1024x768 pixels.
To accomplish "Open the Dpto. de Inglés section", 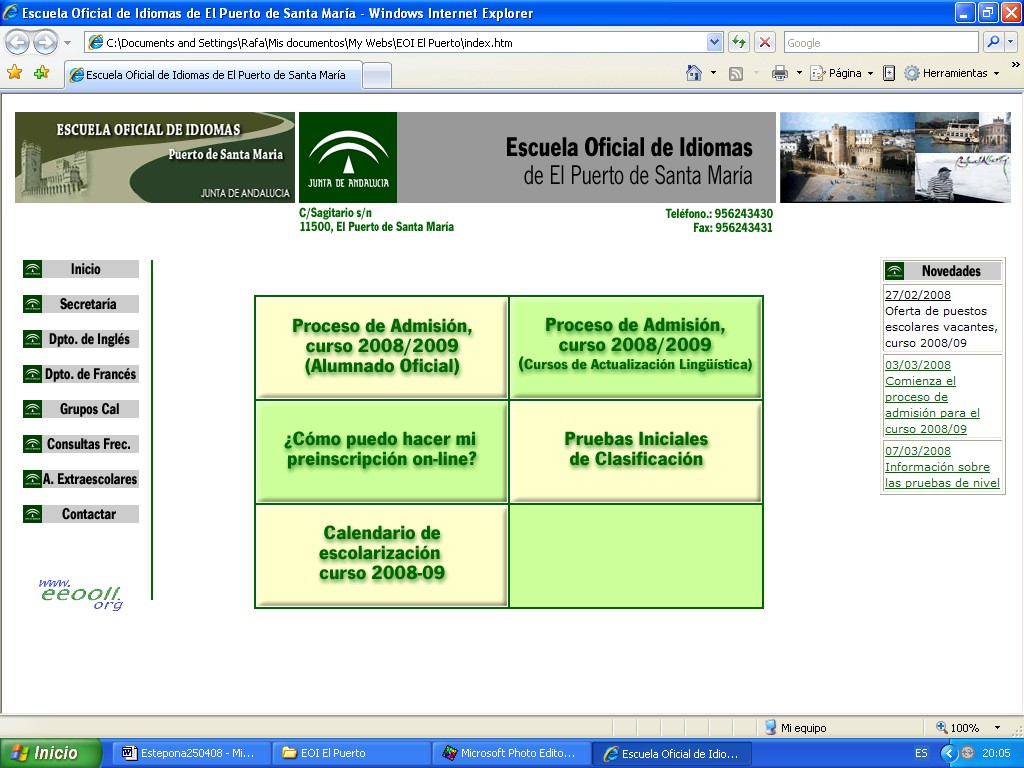I will (x=89, y=339).
